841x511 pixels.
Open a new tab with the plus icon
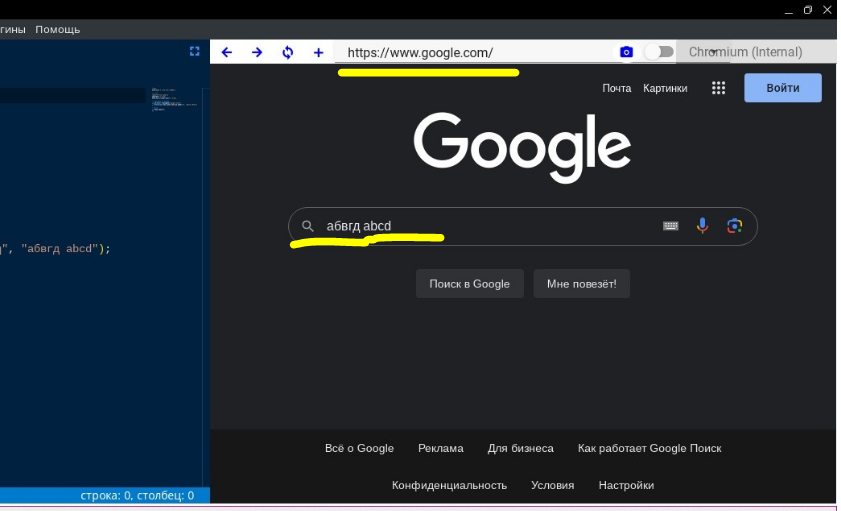(319, 52)
